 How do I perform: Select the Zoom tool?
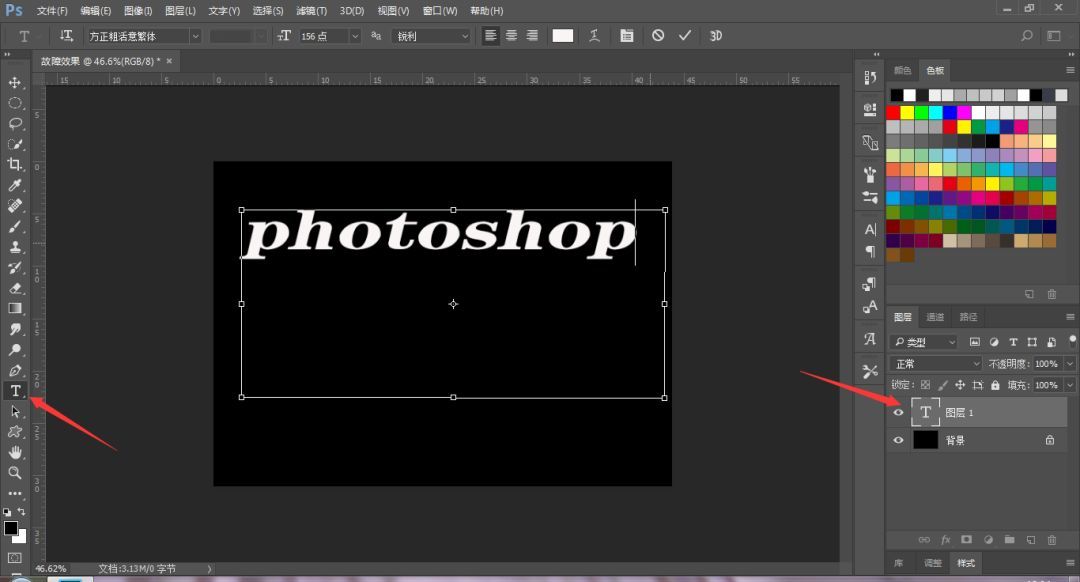pyautogui.click(x=14, y=473)
